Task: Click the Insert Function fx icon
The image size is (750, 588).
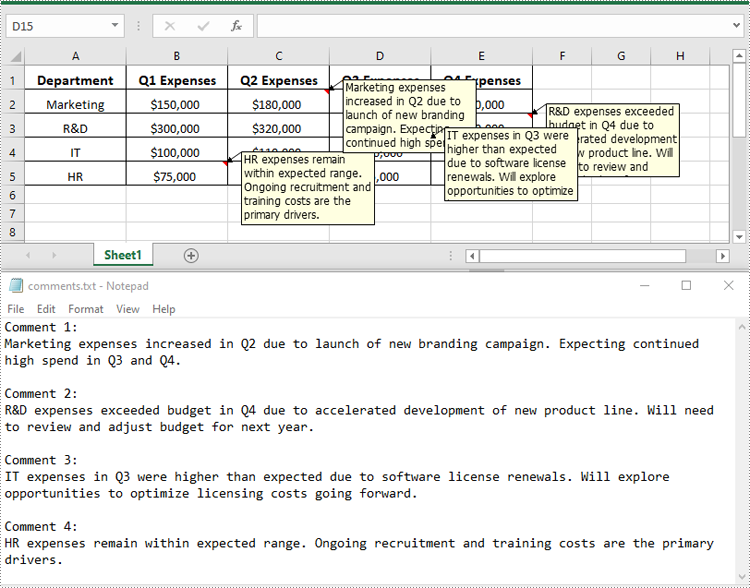Action: click(236, 26)
